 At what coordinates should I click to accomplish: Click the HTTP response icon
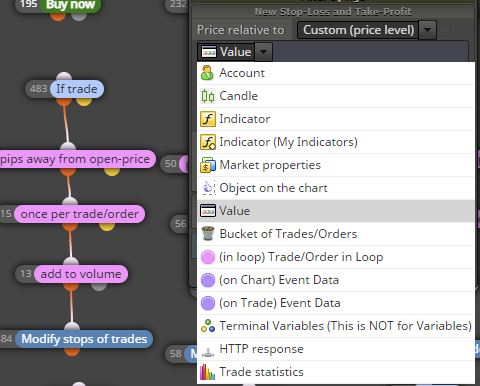click(208, 351)
